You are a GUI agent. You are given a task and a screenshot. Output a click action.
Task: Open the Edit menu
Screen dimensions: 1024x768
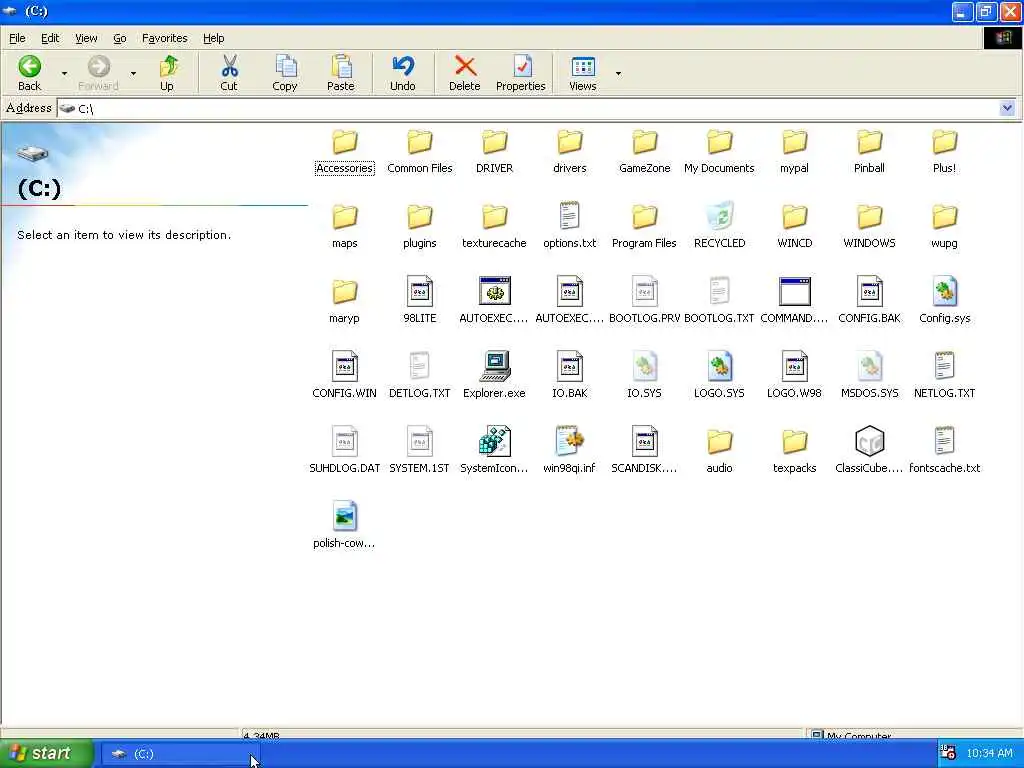(x=50, y=39)
